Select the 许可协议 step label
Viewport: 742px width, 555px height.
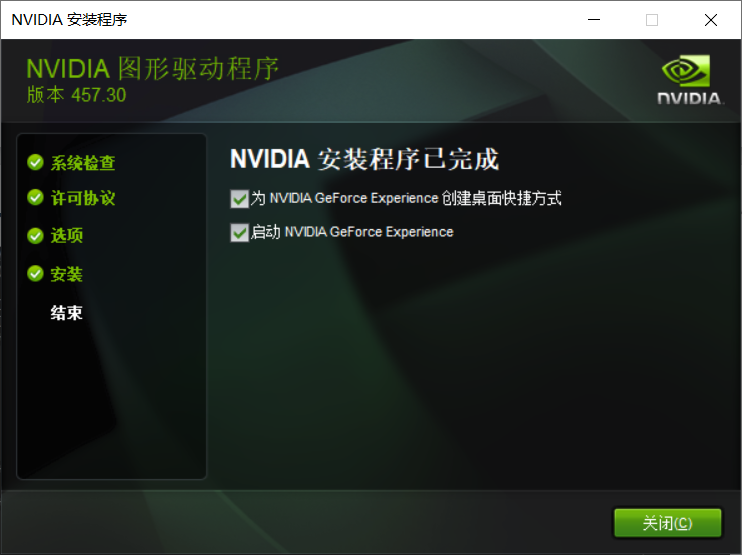point(83,198)
